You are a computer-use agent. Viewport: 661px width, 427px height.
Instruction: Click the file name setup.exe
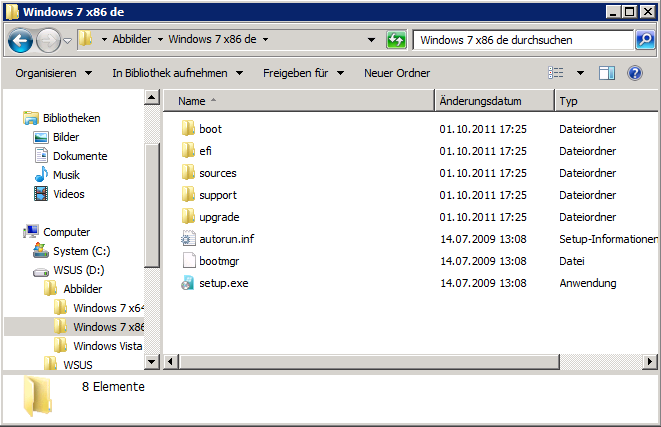tap(223, 283)
